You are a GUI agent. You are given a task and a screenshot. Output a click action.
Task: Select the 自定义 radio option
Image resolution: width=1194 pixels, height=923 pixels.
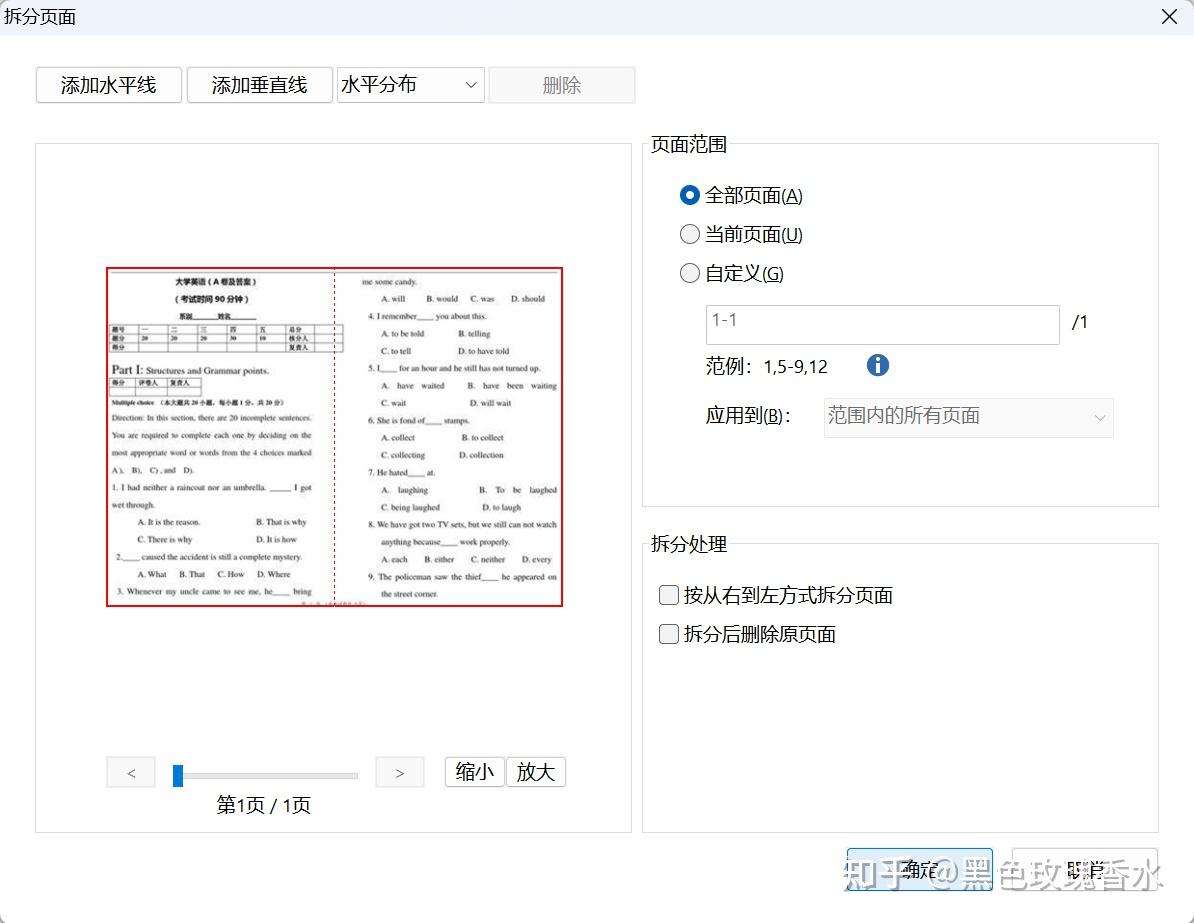click(689, 273)
